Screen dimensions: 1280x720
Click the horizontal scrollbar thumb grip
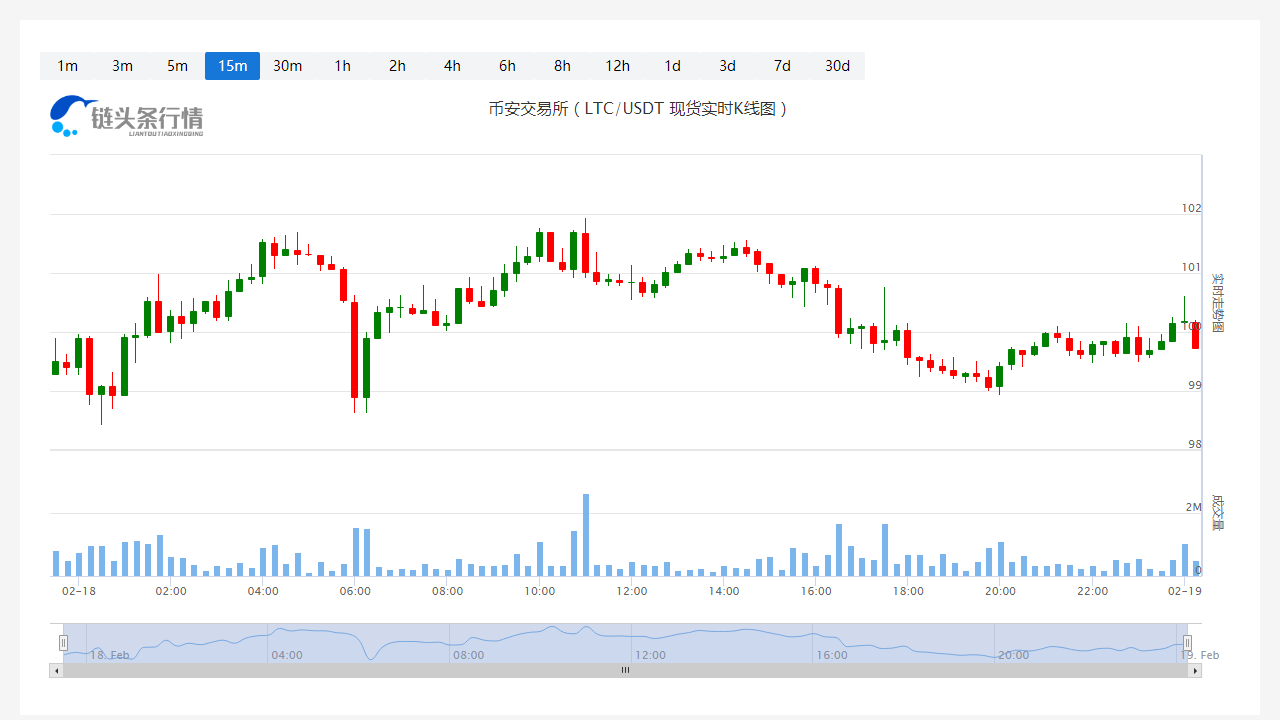[x=625, y=671]
